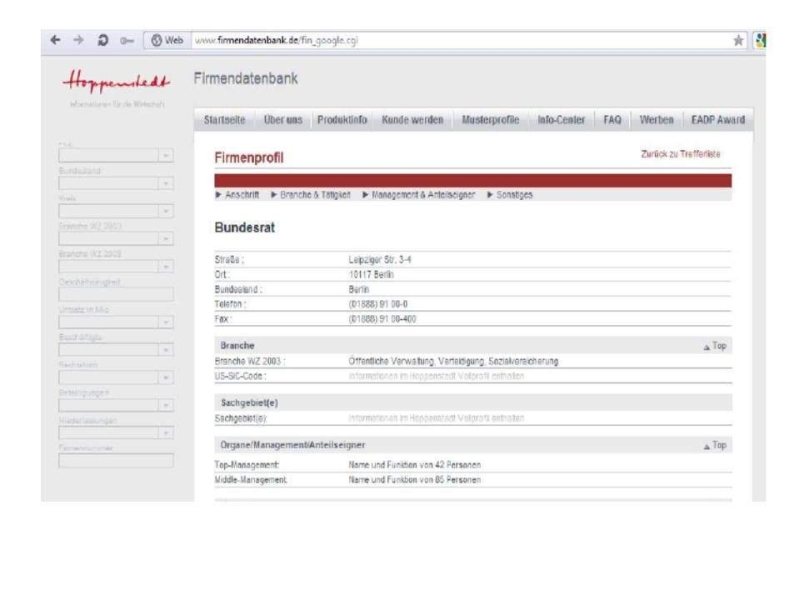This screenshot has width=800, height=600.
Task: Click the Top arrow in the Organe/Management/Anteilseigner header
Action: tap(713, 445)
